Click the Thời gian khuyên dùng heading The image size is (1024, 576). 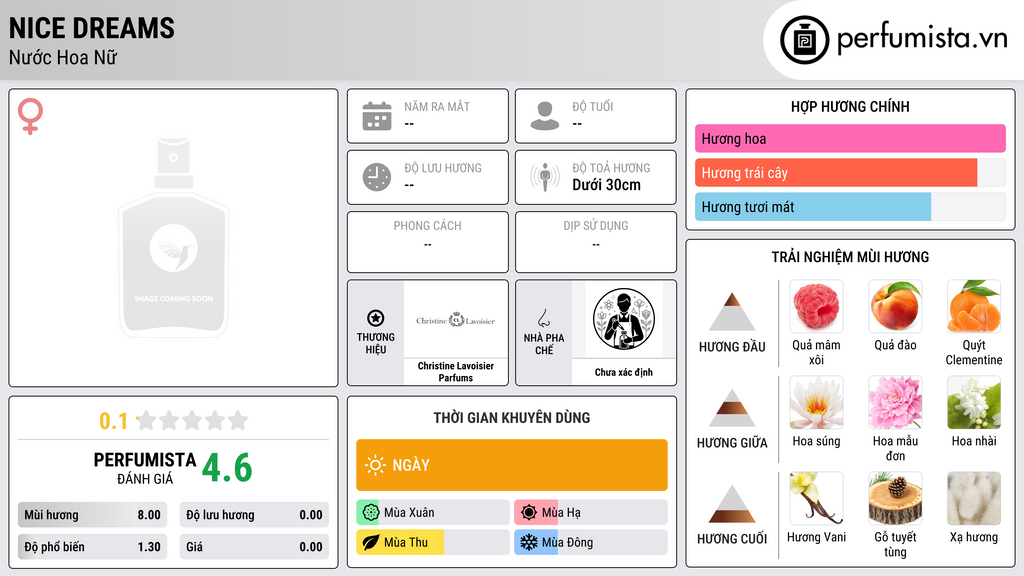pos(512,418)
